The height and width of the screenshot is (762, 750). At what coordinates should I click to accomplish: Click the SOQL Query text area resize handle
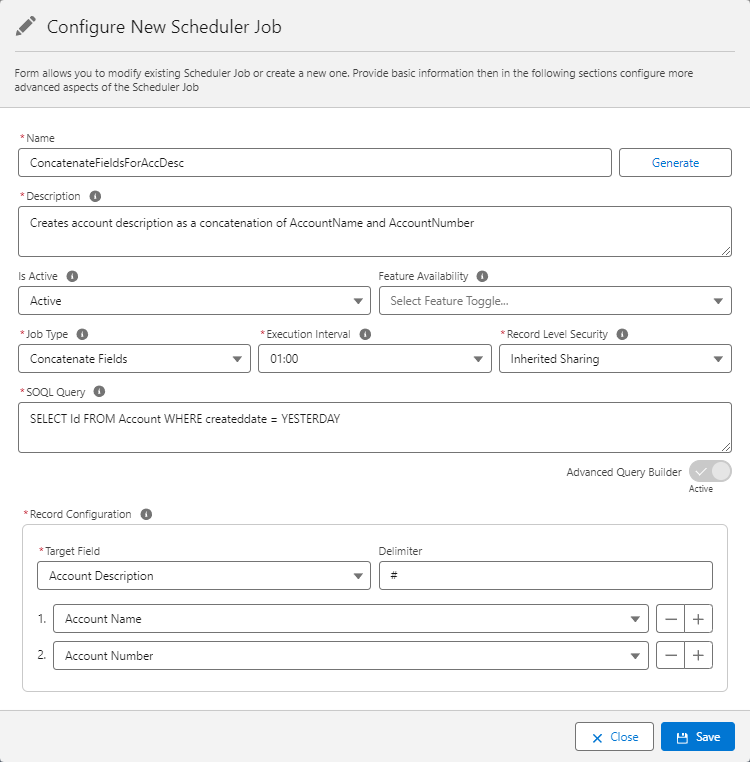726,447
